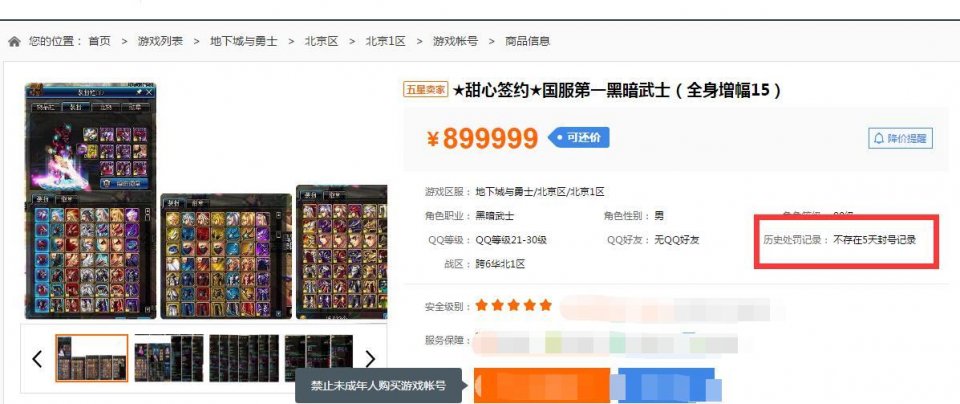This screenshot has width=960, height=404.
Task: Select the third product thumbnail
Action: point(244,358)
